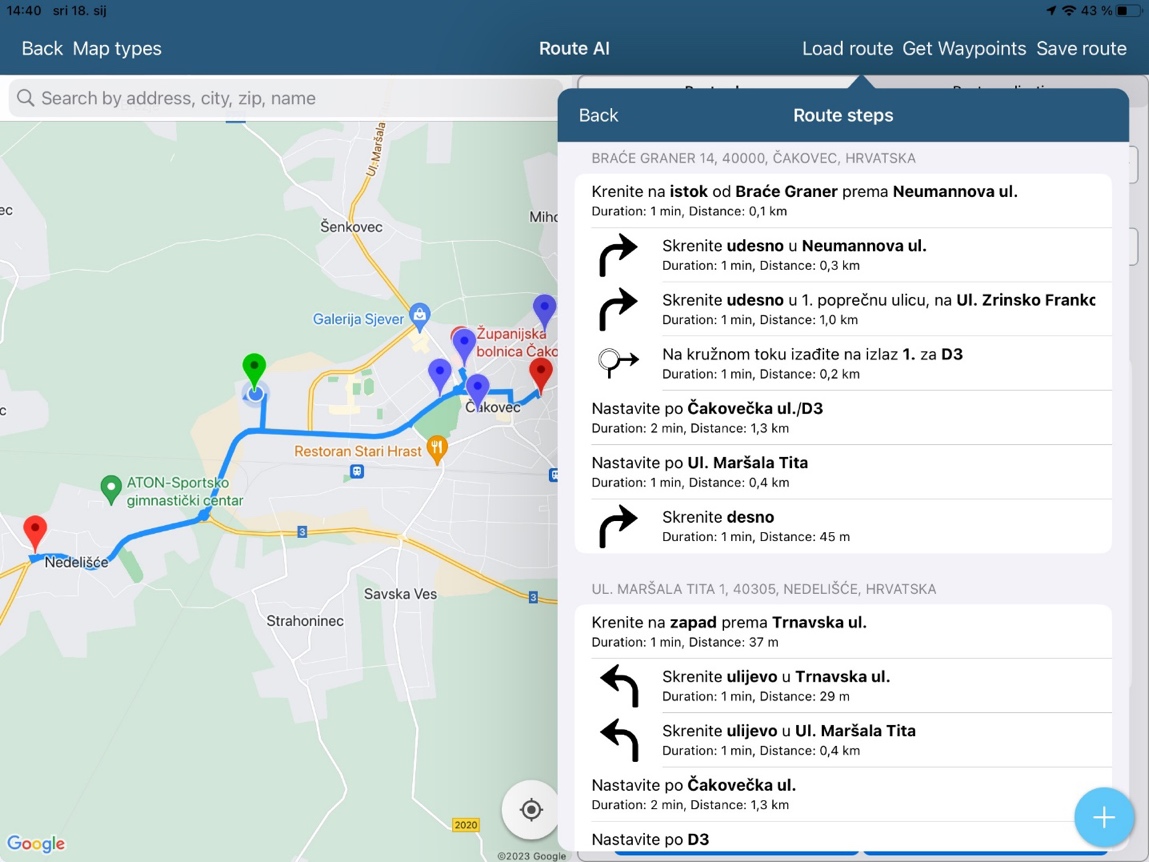Screen dimensions: 1149x862
Task: Tap Save route
Action: 1081,48
